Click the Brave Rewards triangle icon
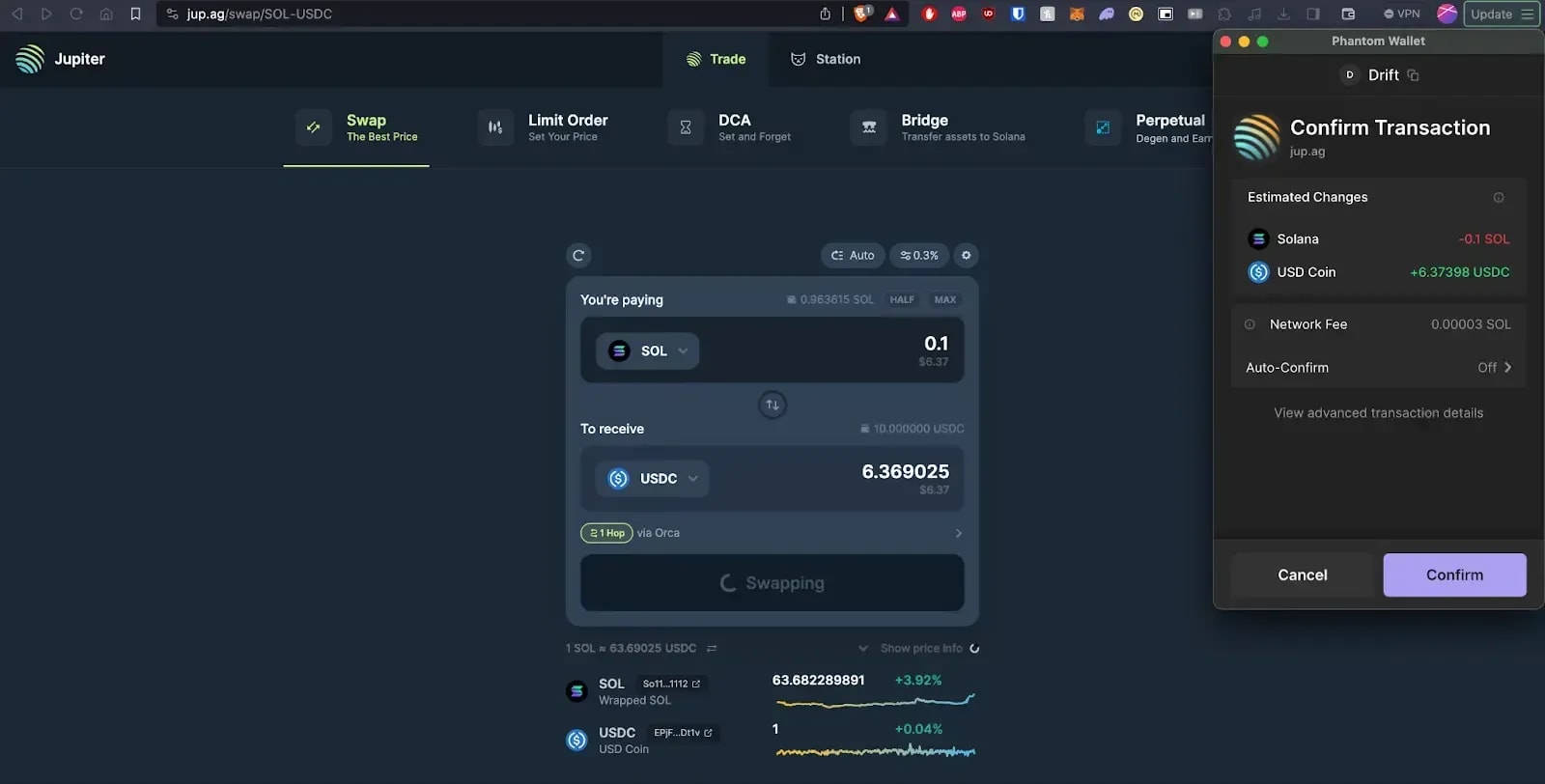 pos(891,14)
